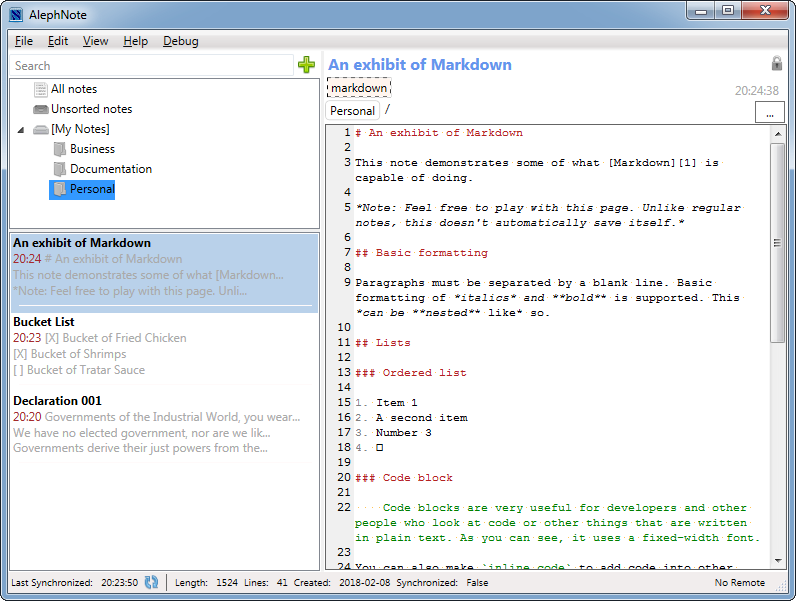Viewport: 796px width, 601px height.
Task: Click the note title An exhibit of Markdown
Action: 420,65
